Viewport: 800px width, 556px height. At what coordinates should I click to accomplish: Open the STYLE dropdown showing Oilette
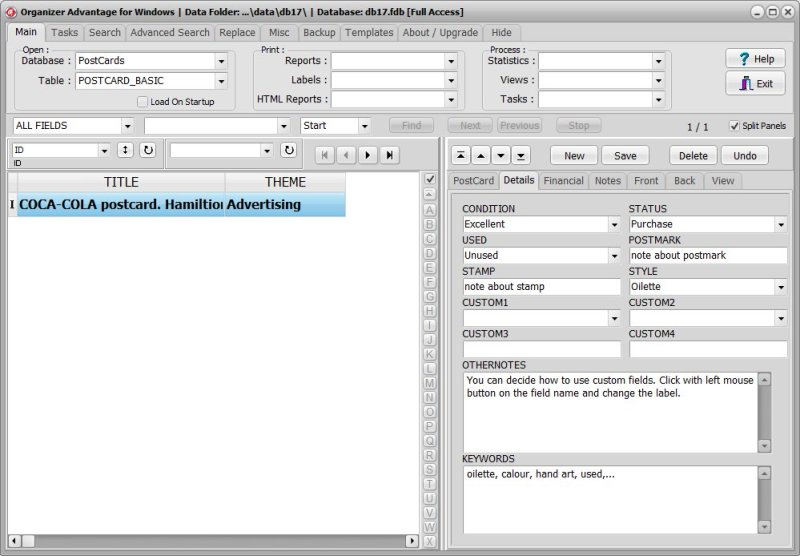pyautogui.click(x=781, y=287)
